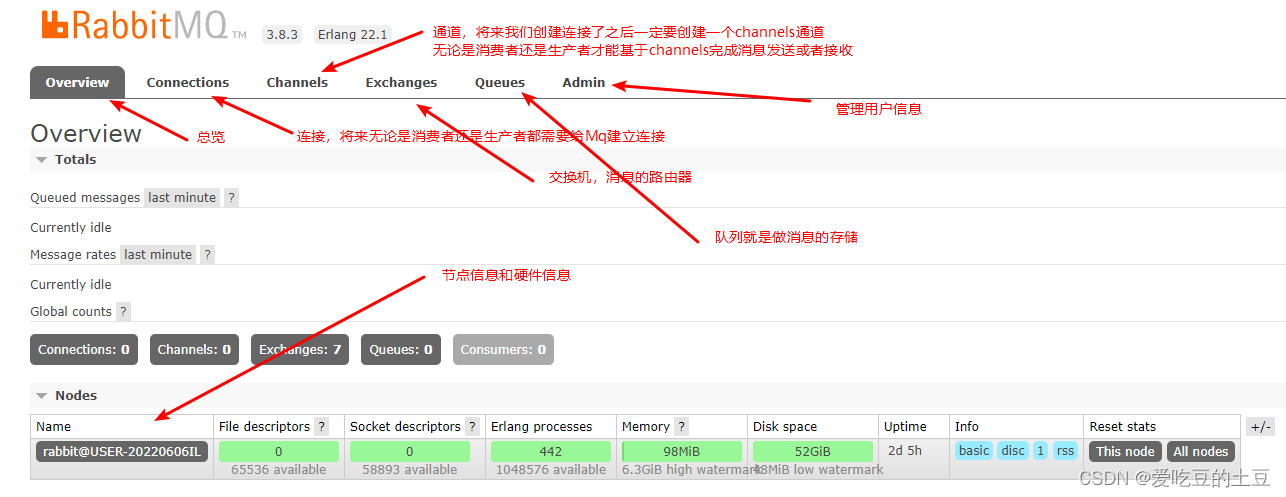1286x497 pixels.
Task: Go to the Queues tab
Action: pos(500,82)
